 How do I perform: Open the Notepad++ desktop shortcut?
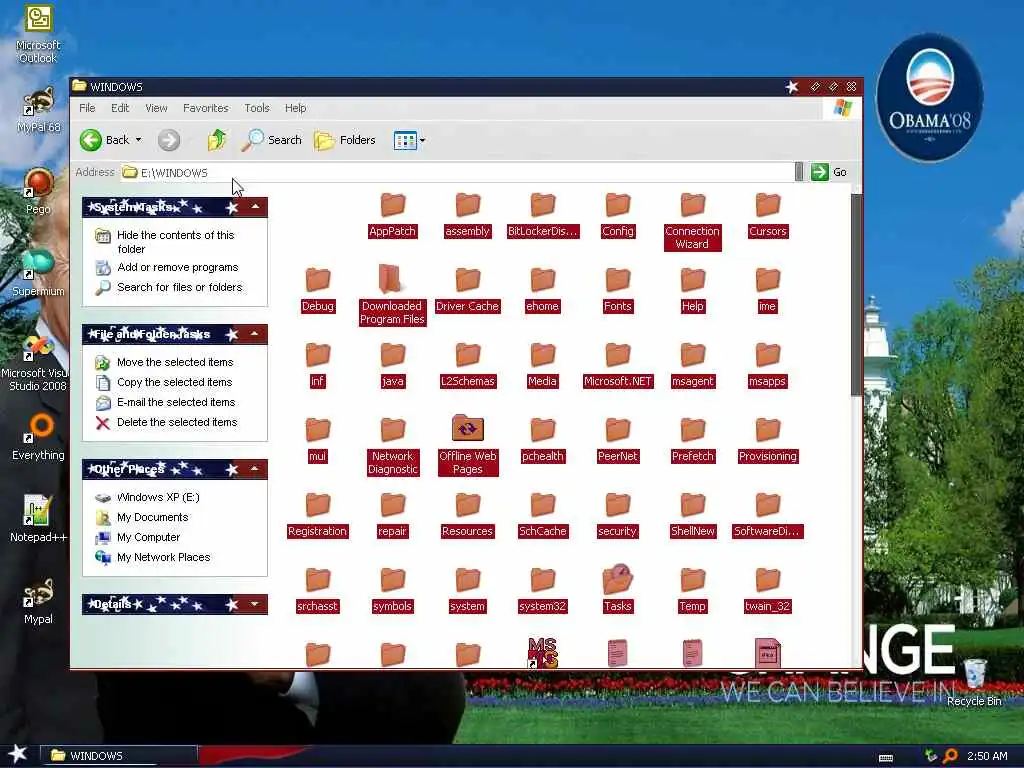38,519
